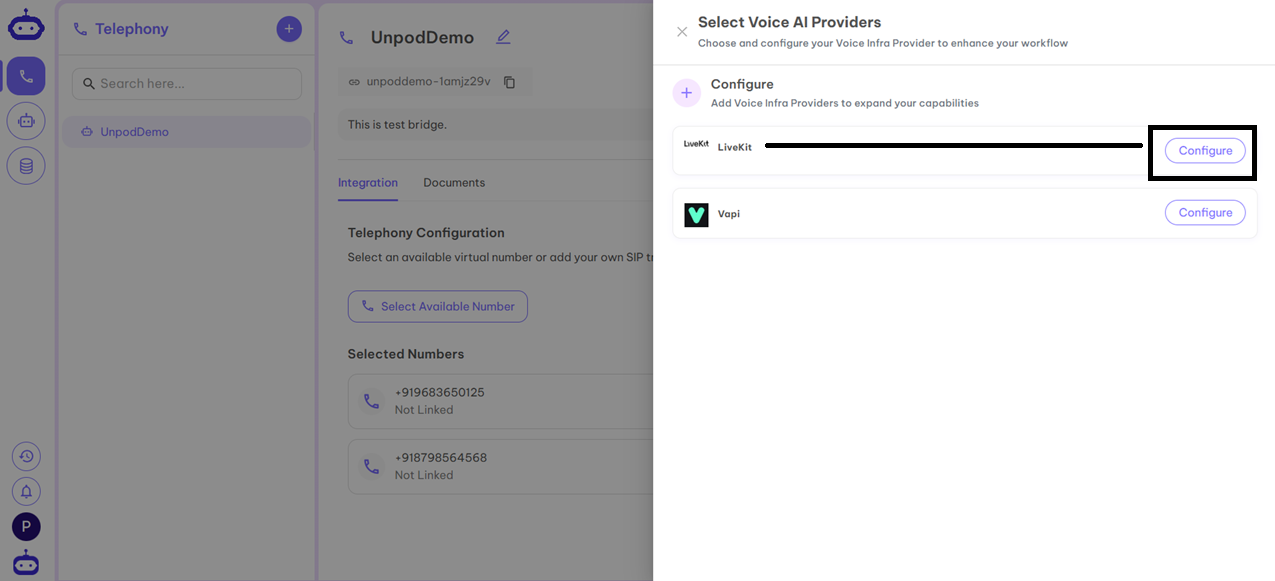Screen dimensions: 1275x581
Task: Select the UnpodDemo bridge in the list
Action: click(186, 131)
